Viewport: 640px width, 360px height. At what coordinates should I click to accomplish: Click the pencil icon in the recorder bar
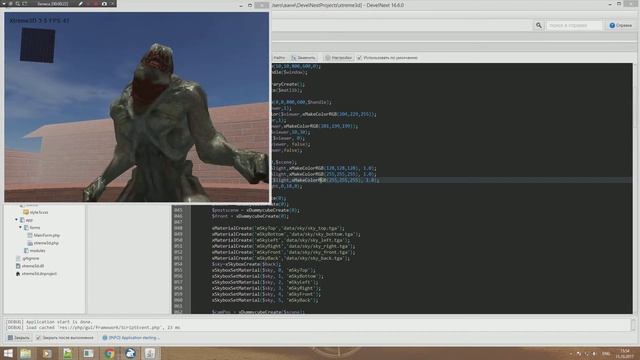pyautogui.click(x=81, y=4)
